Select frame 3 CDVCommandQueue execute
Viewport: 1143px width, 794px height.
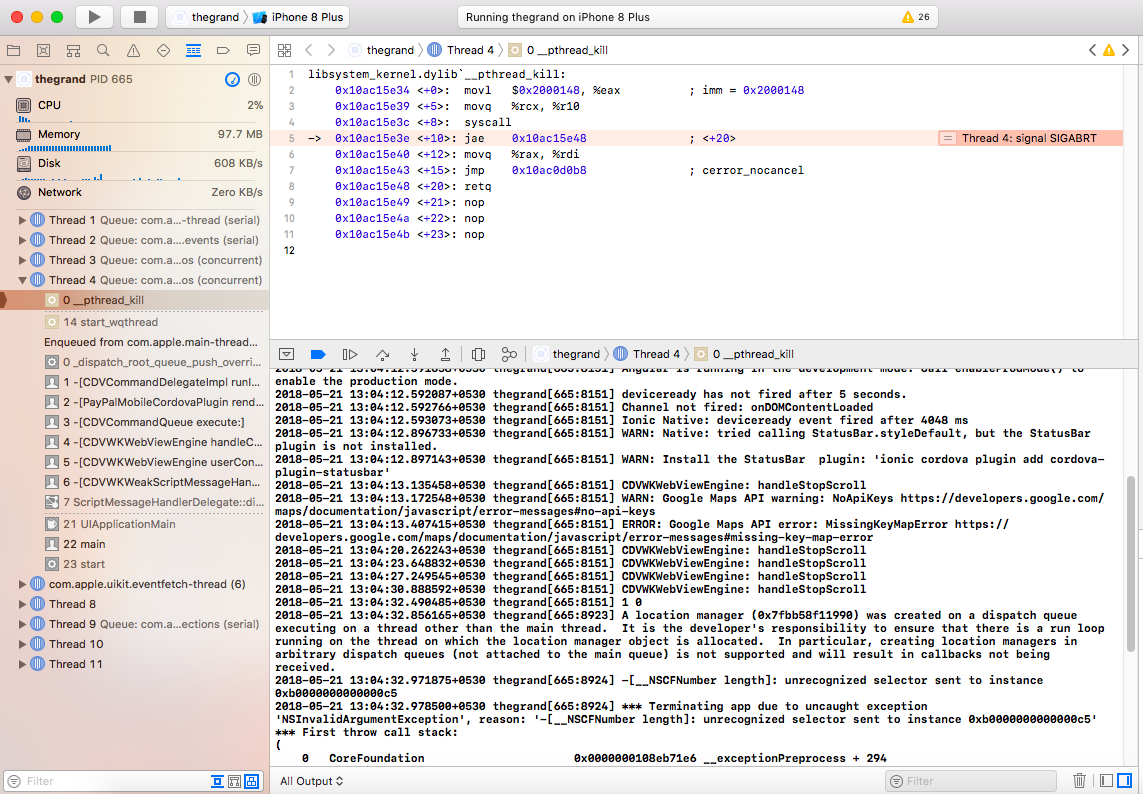(x=134, y=422)
